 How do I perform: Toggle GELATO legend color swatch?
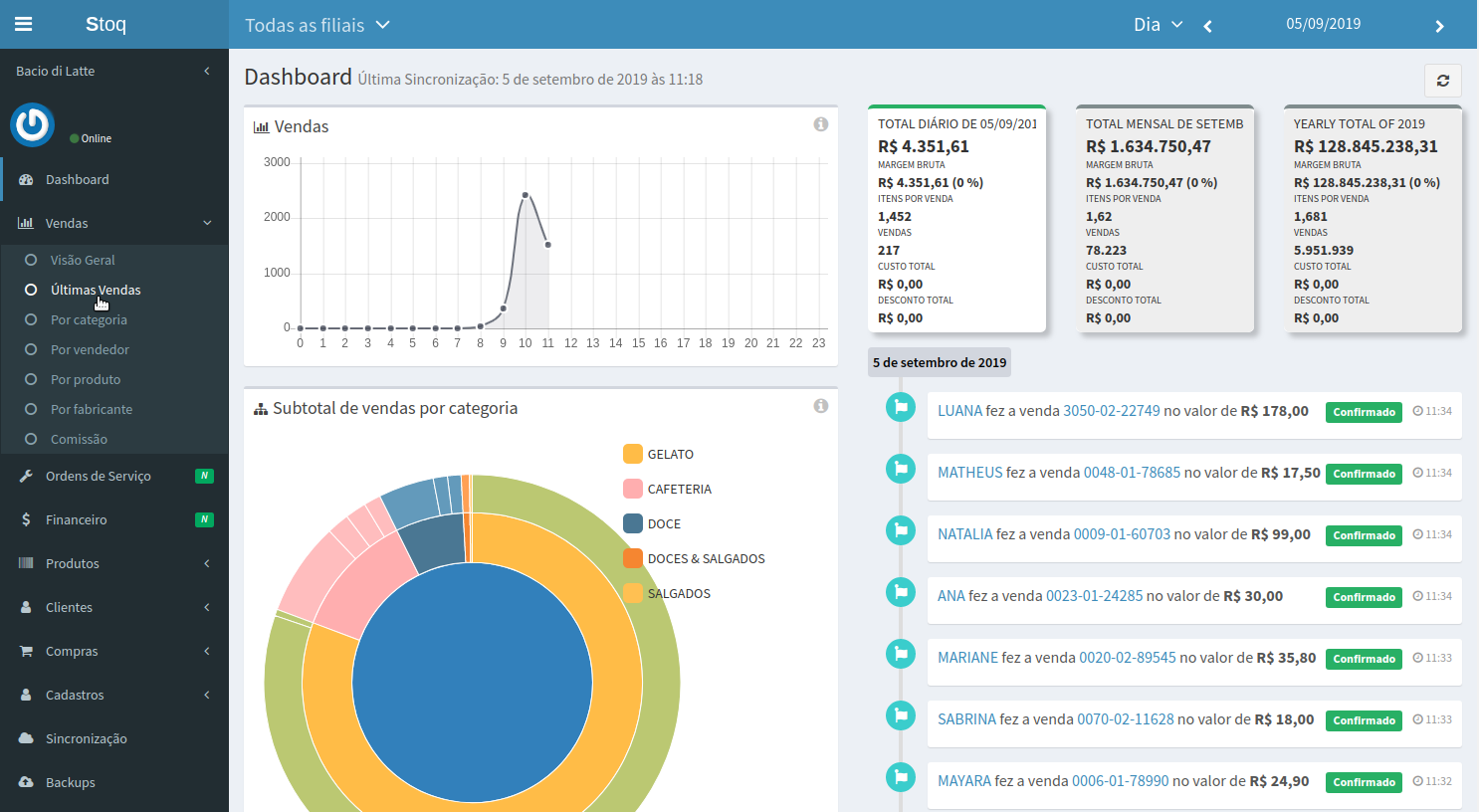click(633, 454)
